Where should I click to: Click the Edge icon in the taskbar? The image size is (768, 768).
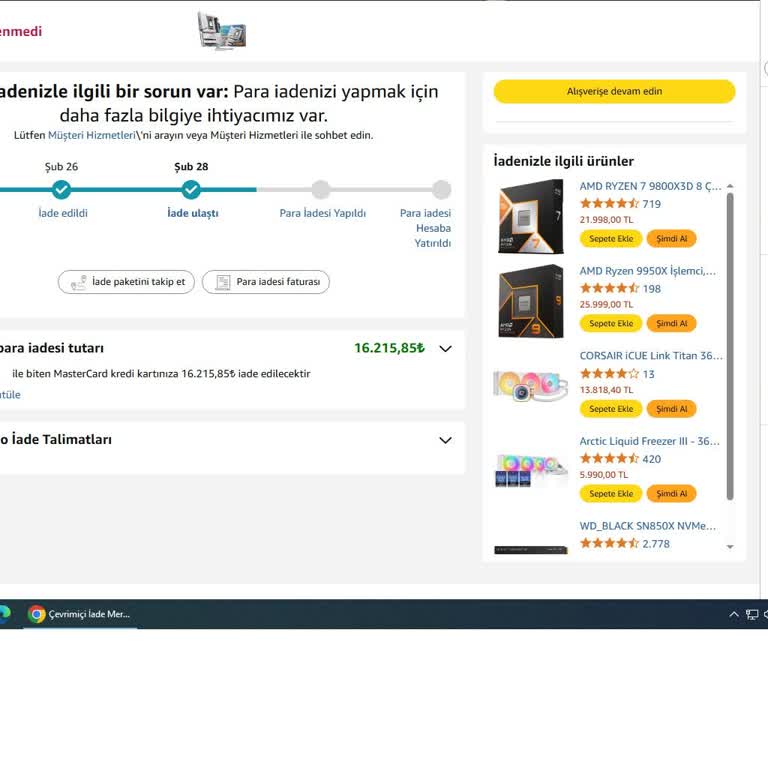(x=4, y=614)
